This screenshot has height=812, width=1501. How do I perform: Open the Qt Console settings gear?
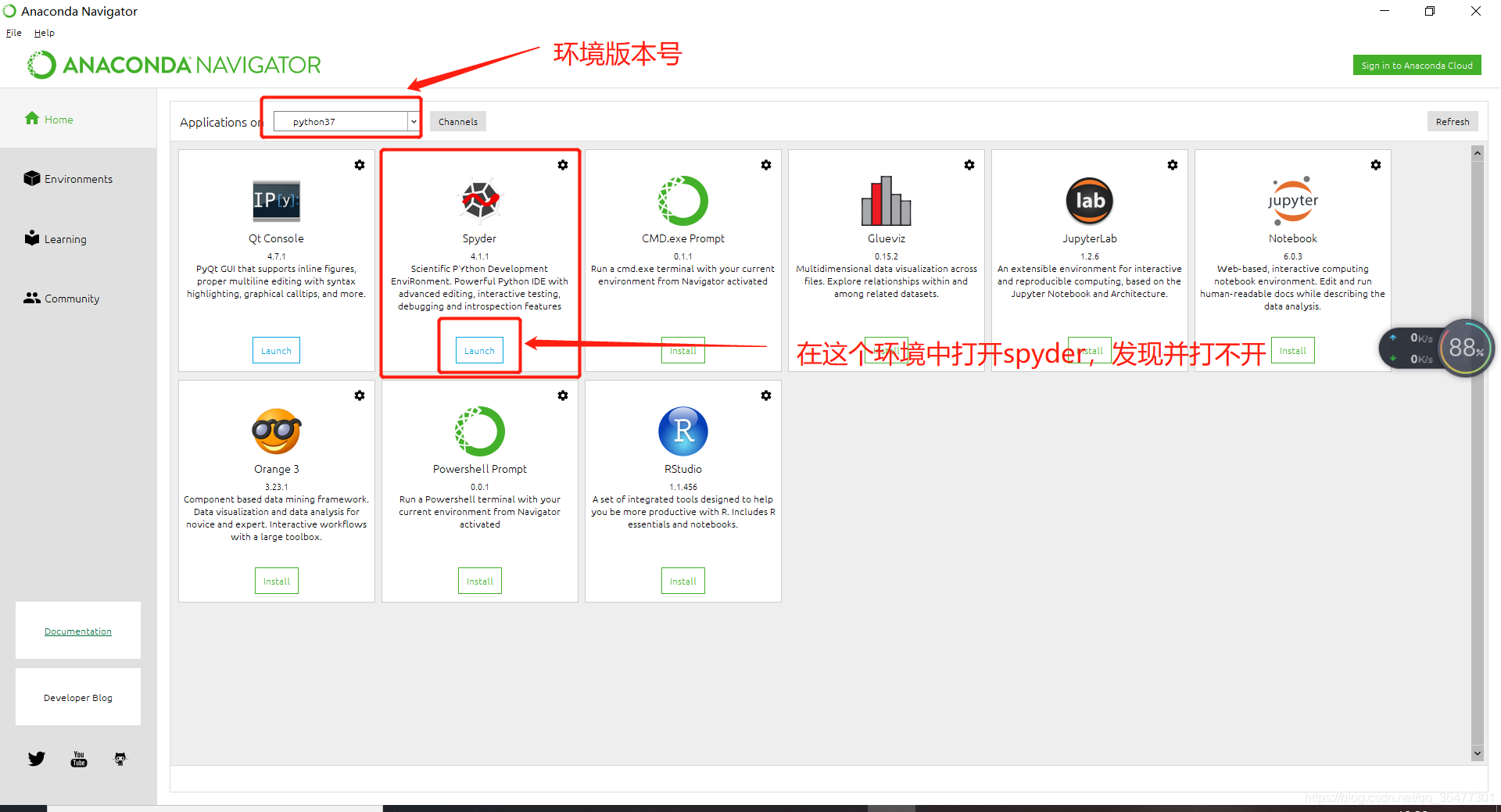click(x=360, y=165)
